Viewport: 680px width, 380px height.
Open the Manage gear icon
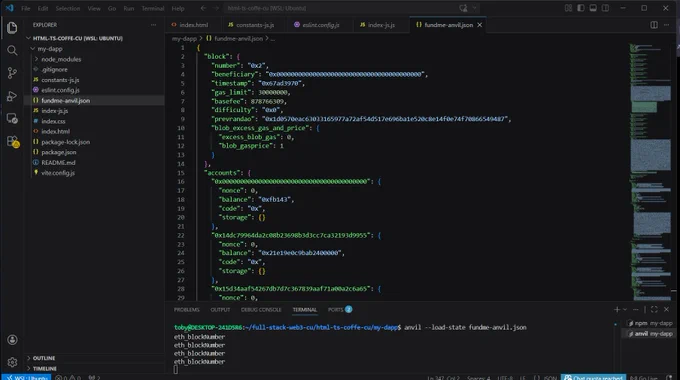(12, 362)
